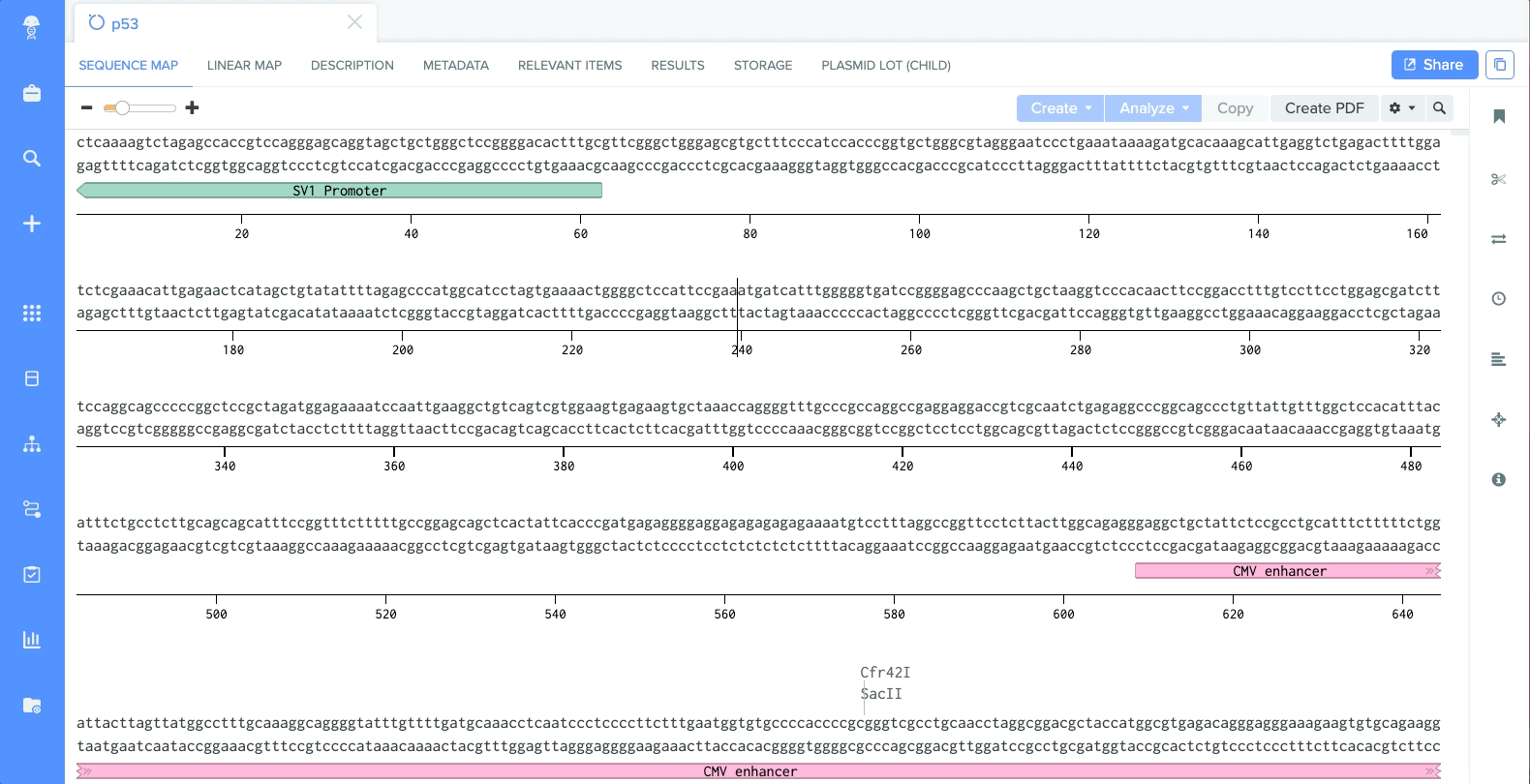Open the gear settings dropdown
Image resolution: width=1530 pixels, height=784 pixels.
point(1402,108)
